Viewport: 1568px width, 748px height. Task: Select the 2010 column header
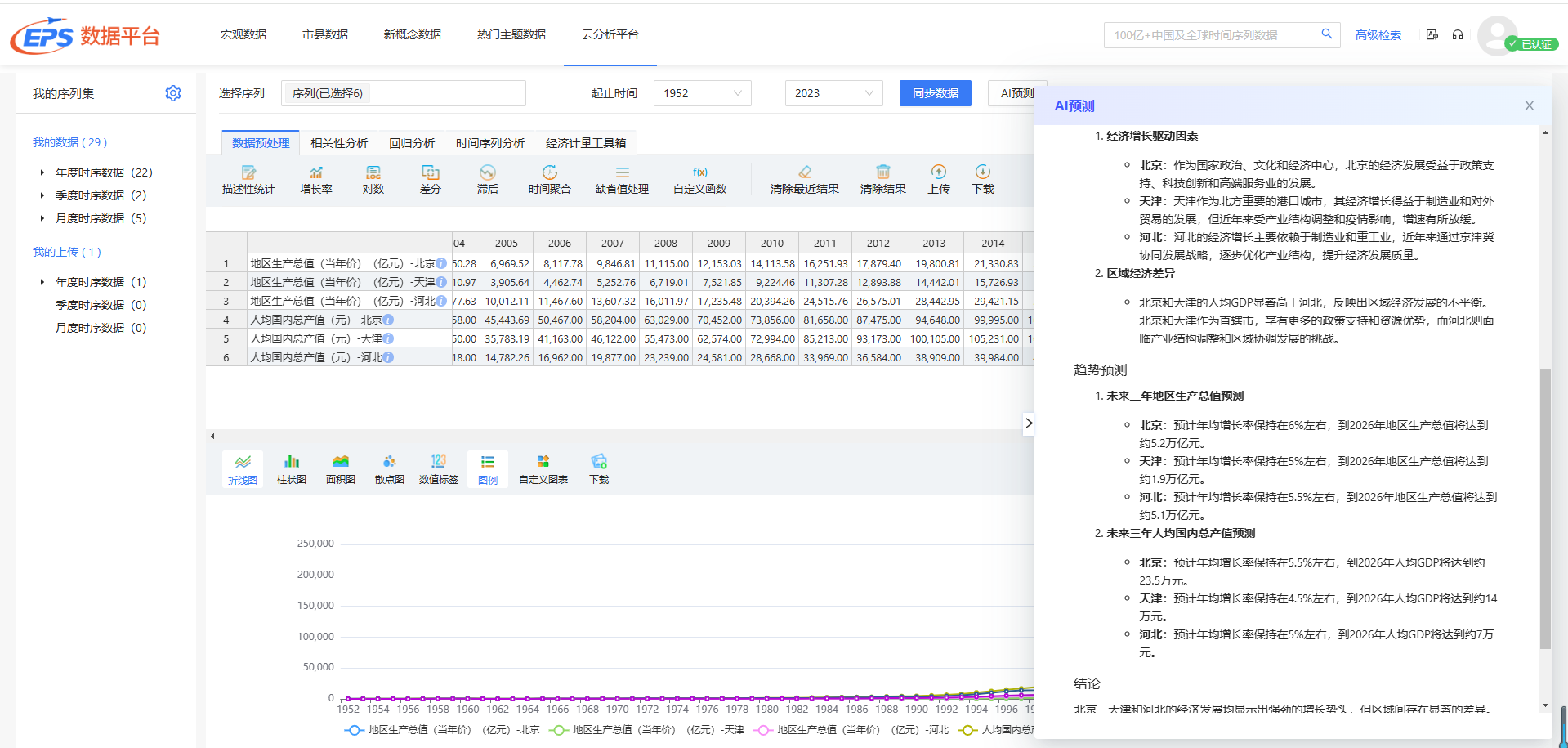tap(772, 243)
